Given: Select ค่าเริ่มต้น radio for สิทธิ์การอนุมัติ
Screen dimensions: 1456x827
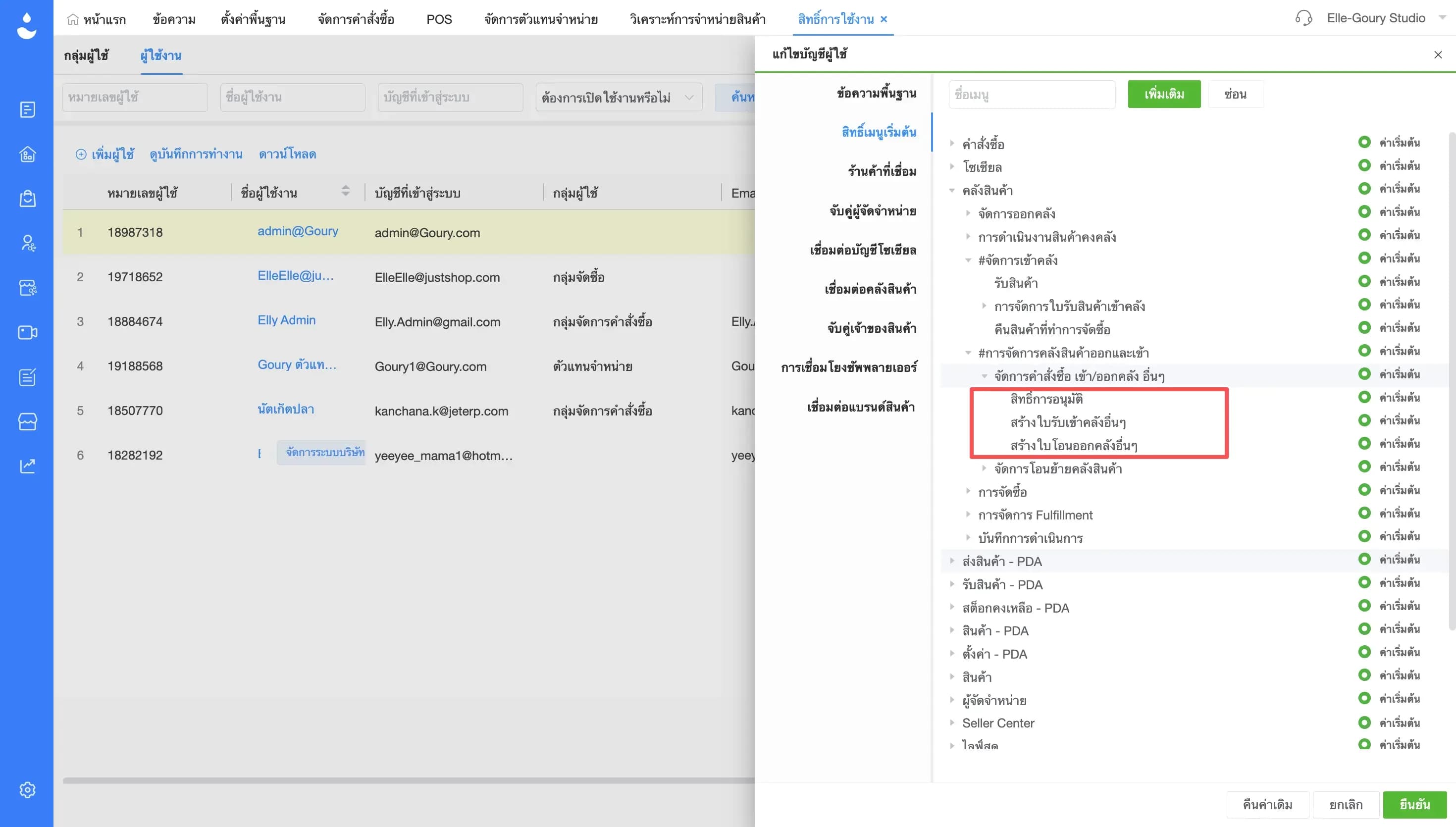Looking at the screenshot, I should (x=1364, y=397).
